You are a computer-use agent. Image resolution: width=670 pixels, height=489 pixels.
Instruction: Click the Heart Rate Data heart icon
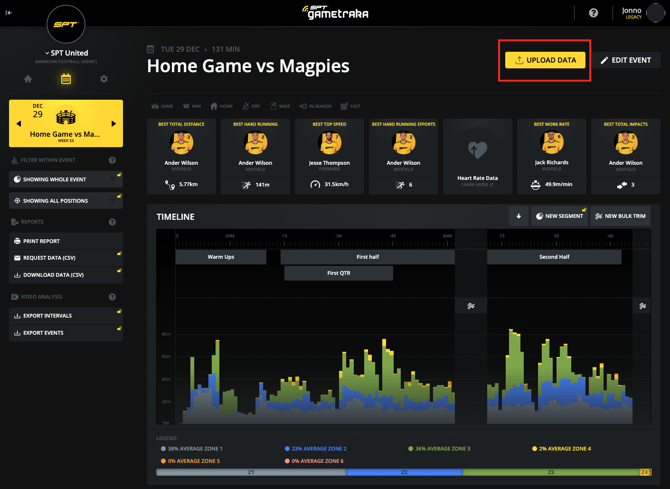477,150
